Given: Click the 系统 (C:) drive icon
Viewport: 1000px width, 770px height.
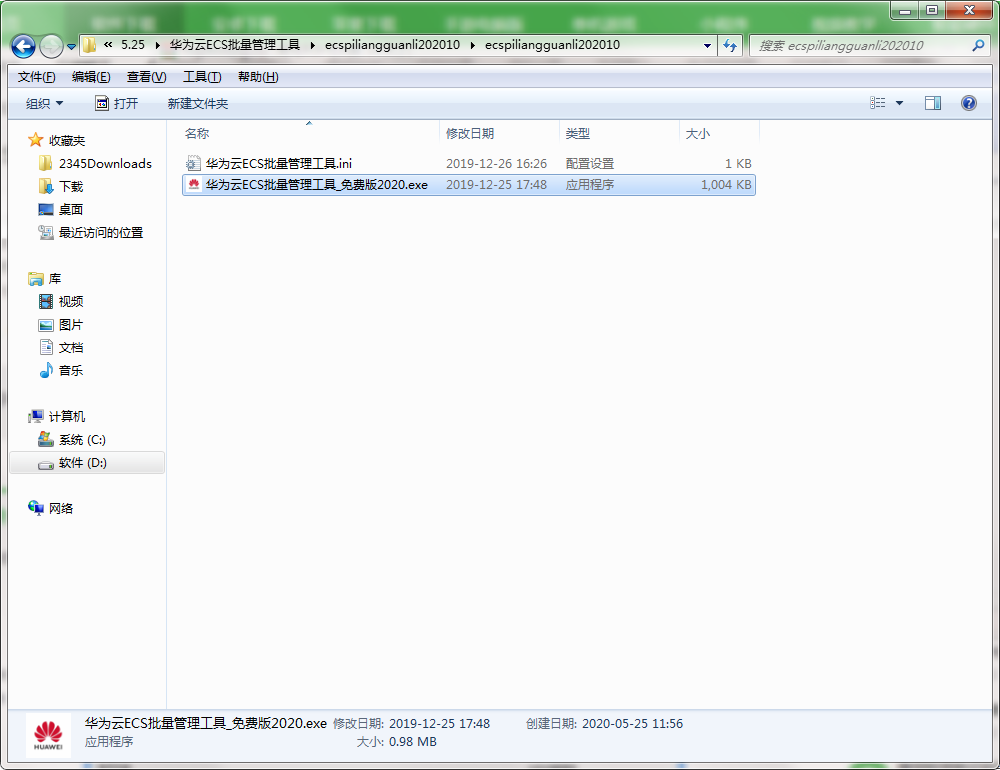Looking at the screenshot, I should [x=45, y=439].
